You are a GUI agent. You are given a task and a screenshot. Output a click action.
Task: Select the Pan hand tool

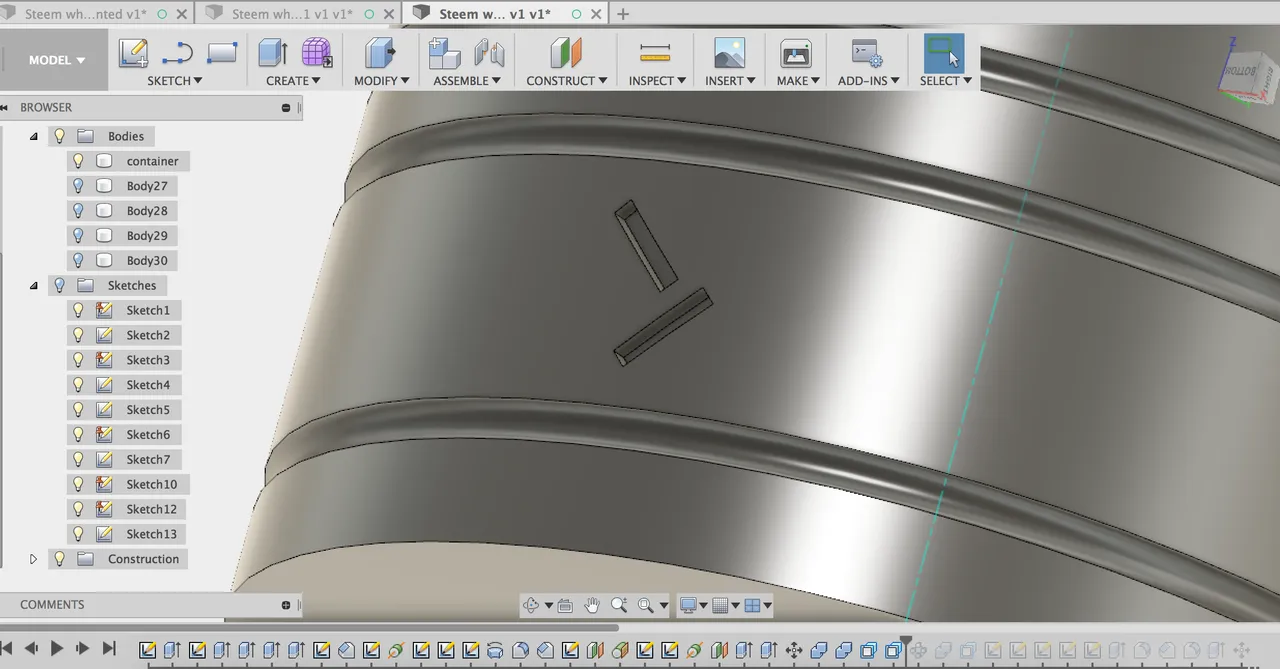[x=592, y=605]
